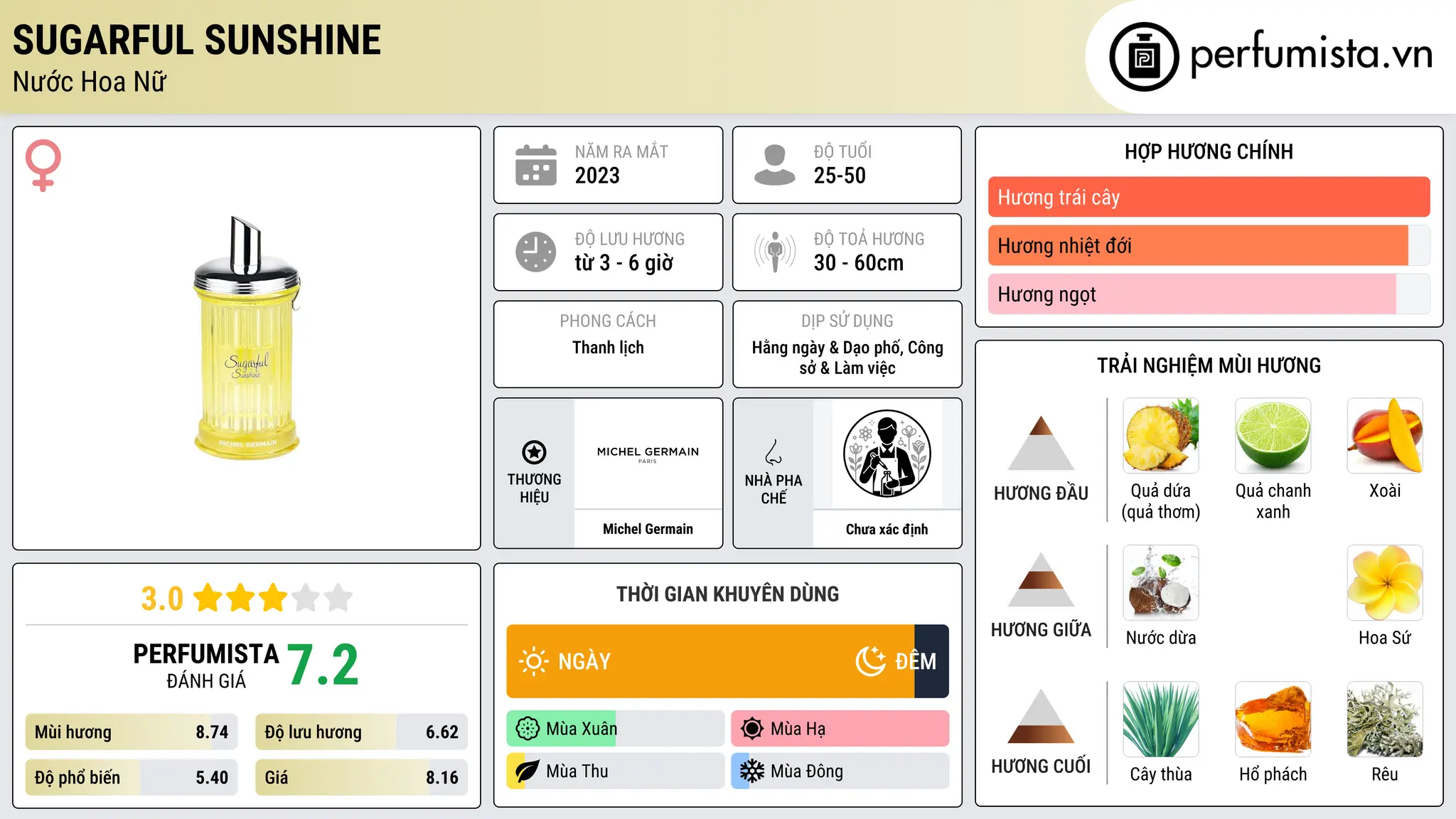Screen dimensions: 1456x819
Task: Click the last grey rating star
Action: pyautogui.click(x=338, y=598)
